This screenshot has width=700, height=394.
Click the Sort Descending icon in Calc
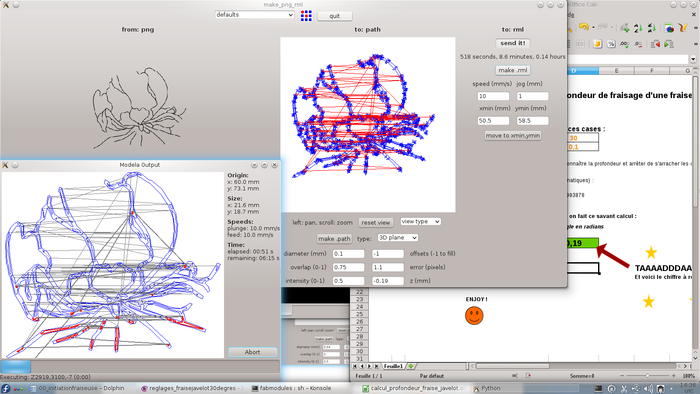point(652,28)
